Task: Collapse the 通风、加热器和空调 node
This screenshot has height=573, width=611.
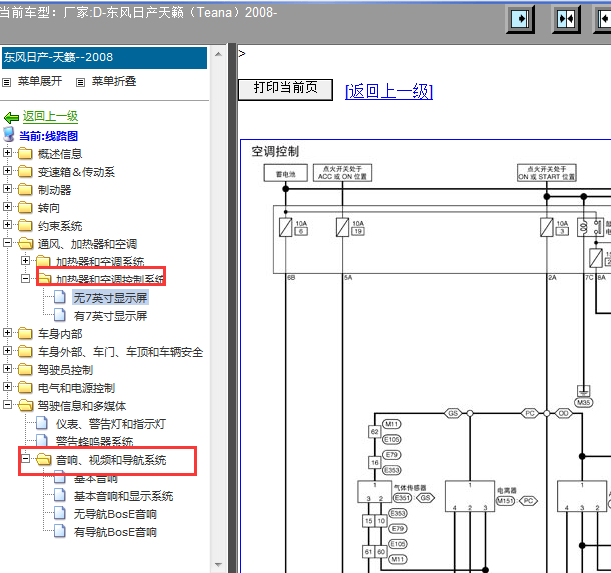Action: point(7,242)
